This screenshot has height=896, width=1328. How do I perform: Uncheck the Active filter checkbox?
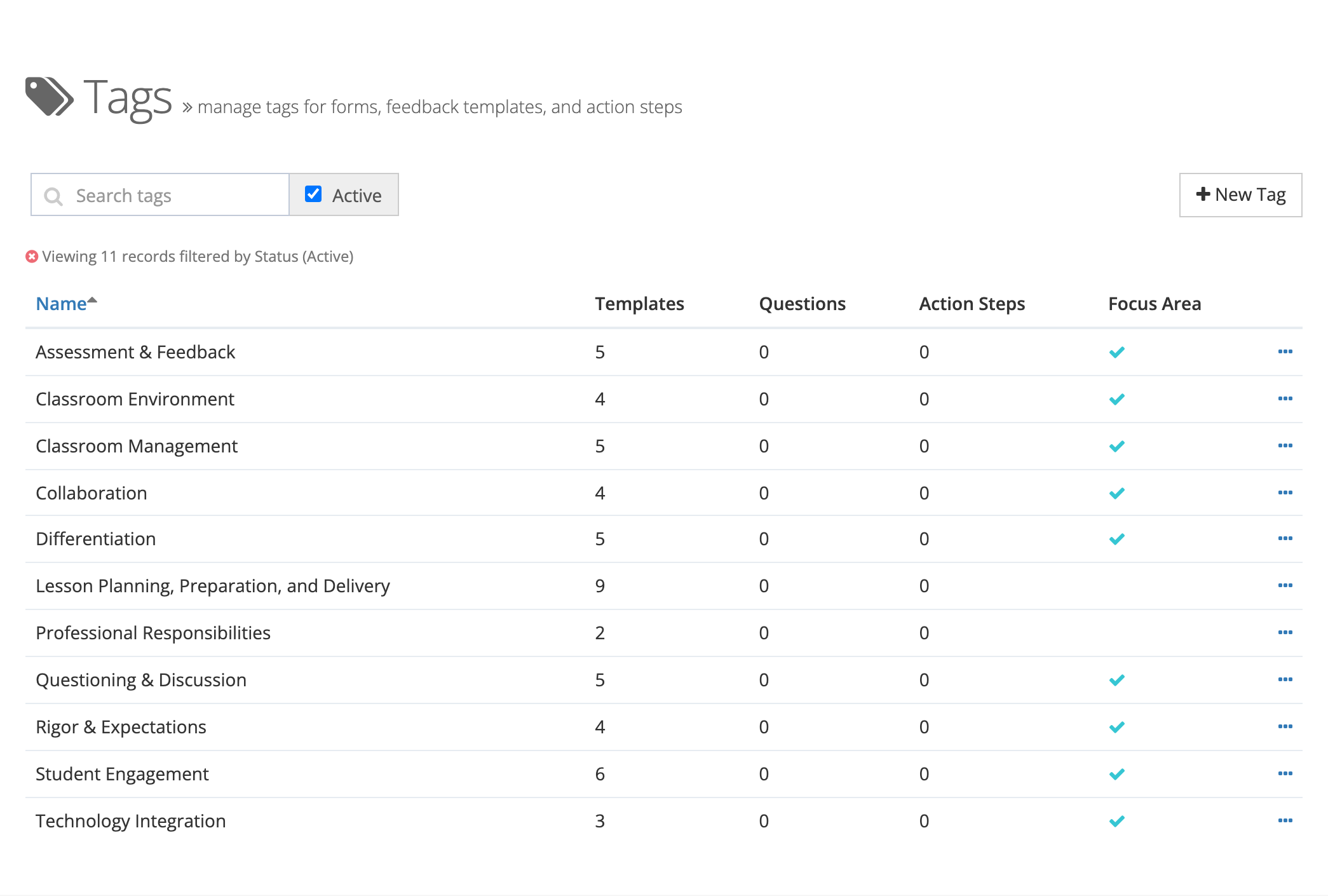coord(313,194)
